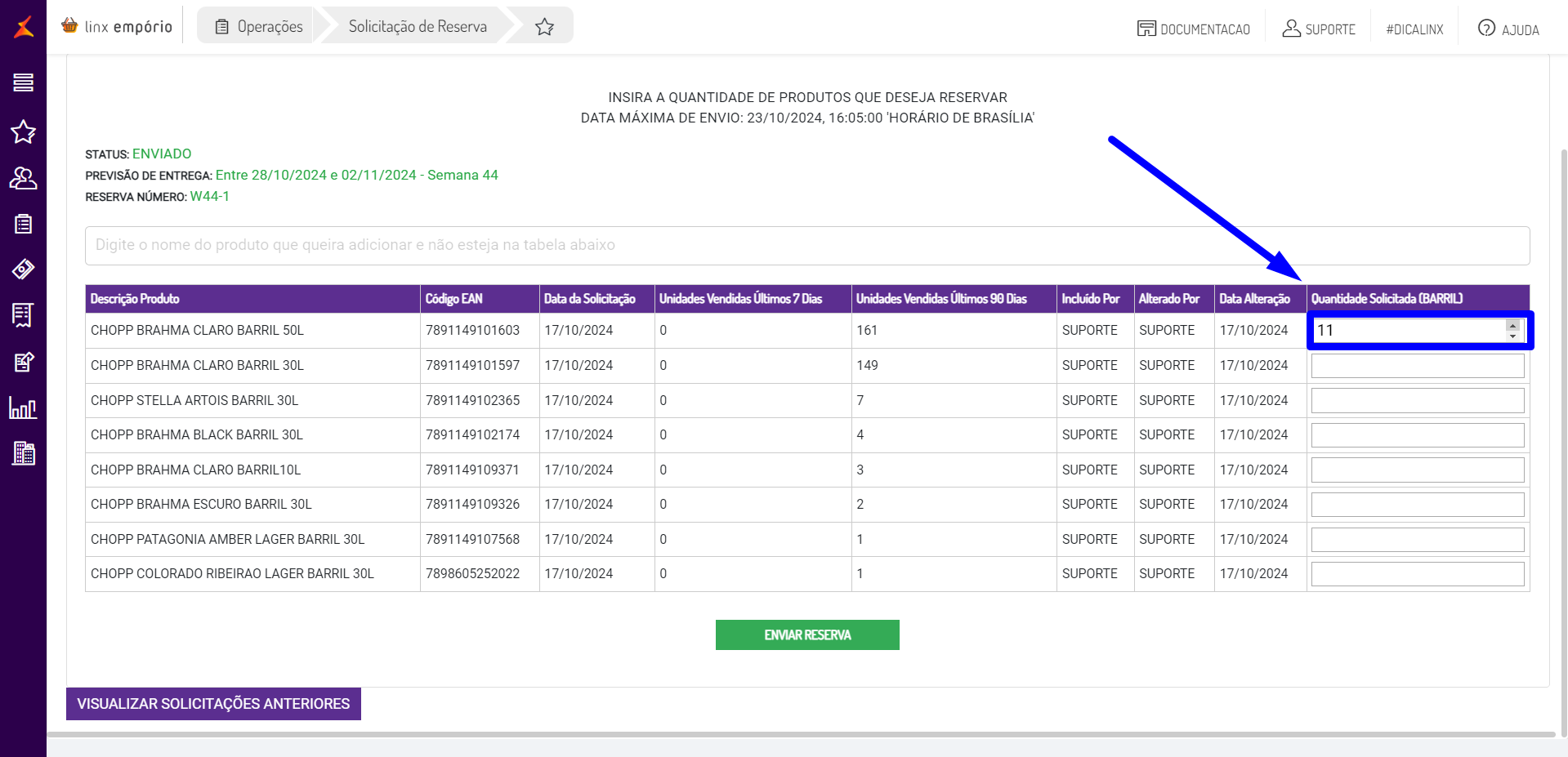Open VISUALIZAR SOLICITAÇÕES ANTERIORES

[213, 704]
